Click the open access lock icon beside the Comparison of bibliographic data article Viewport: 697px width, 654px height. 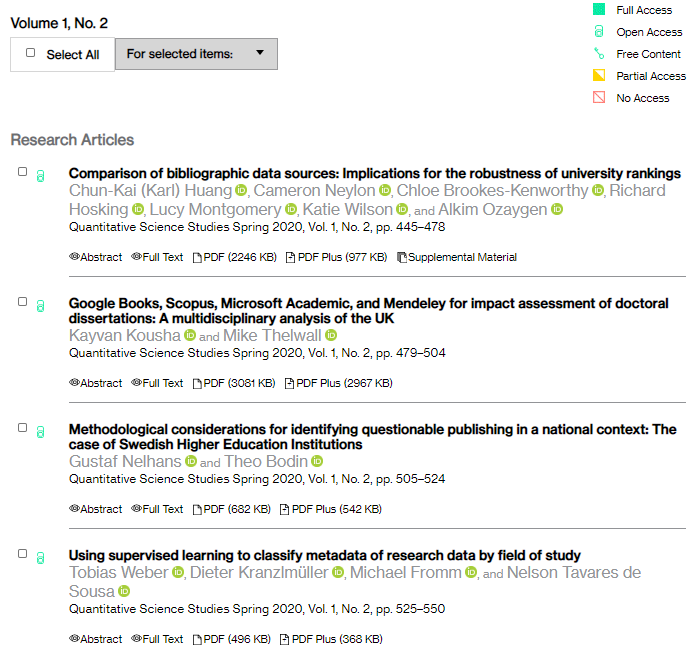[x=40, y=176]
